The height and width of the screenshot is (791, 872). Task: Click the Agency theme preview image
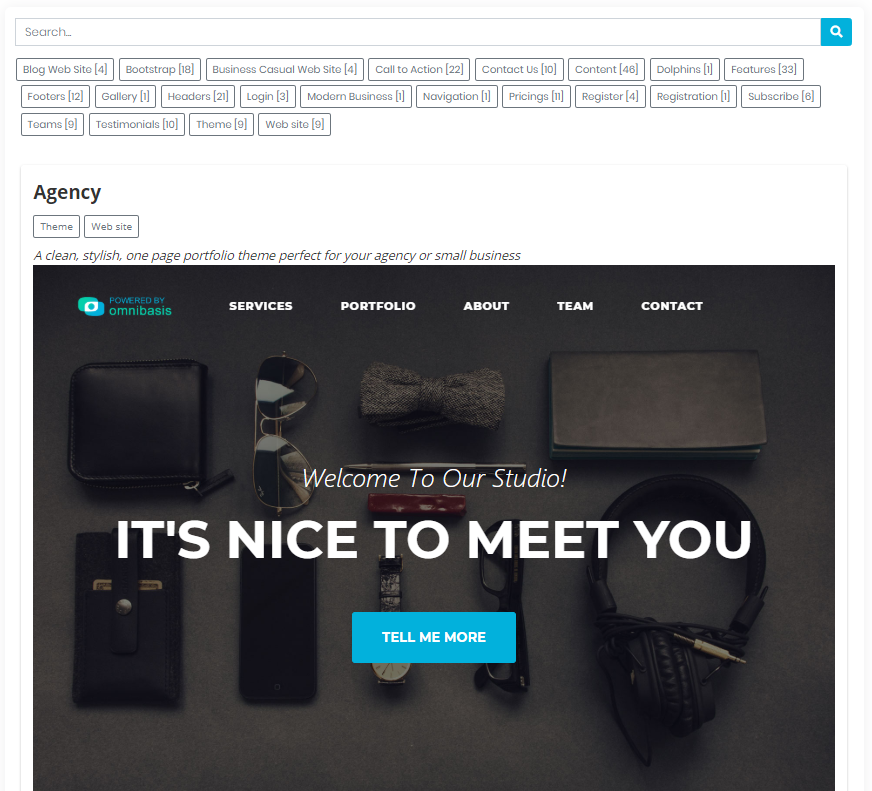(x=434, y=528)
